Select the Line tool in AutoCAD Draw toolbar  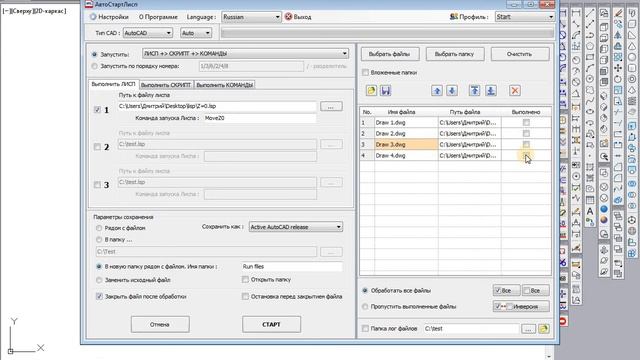tap(590, 13)
